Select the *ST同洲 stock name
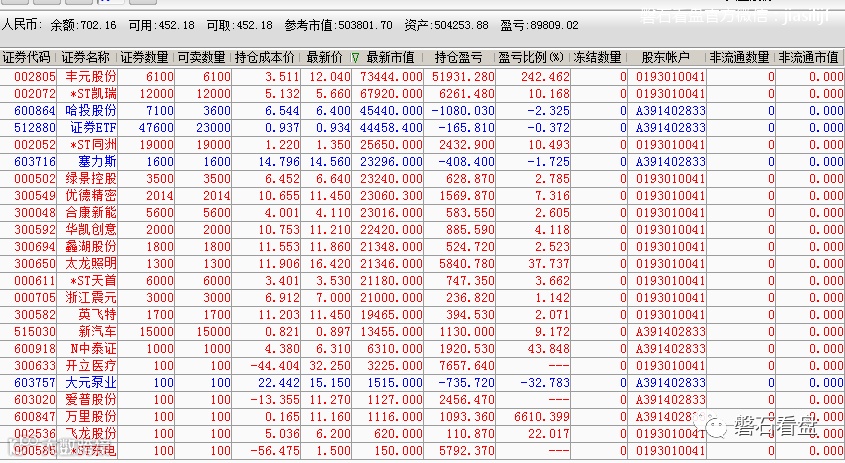This screenshot has width=845, height=463. click(x=93, y=144)
